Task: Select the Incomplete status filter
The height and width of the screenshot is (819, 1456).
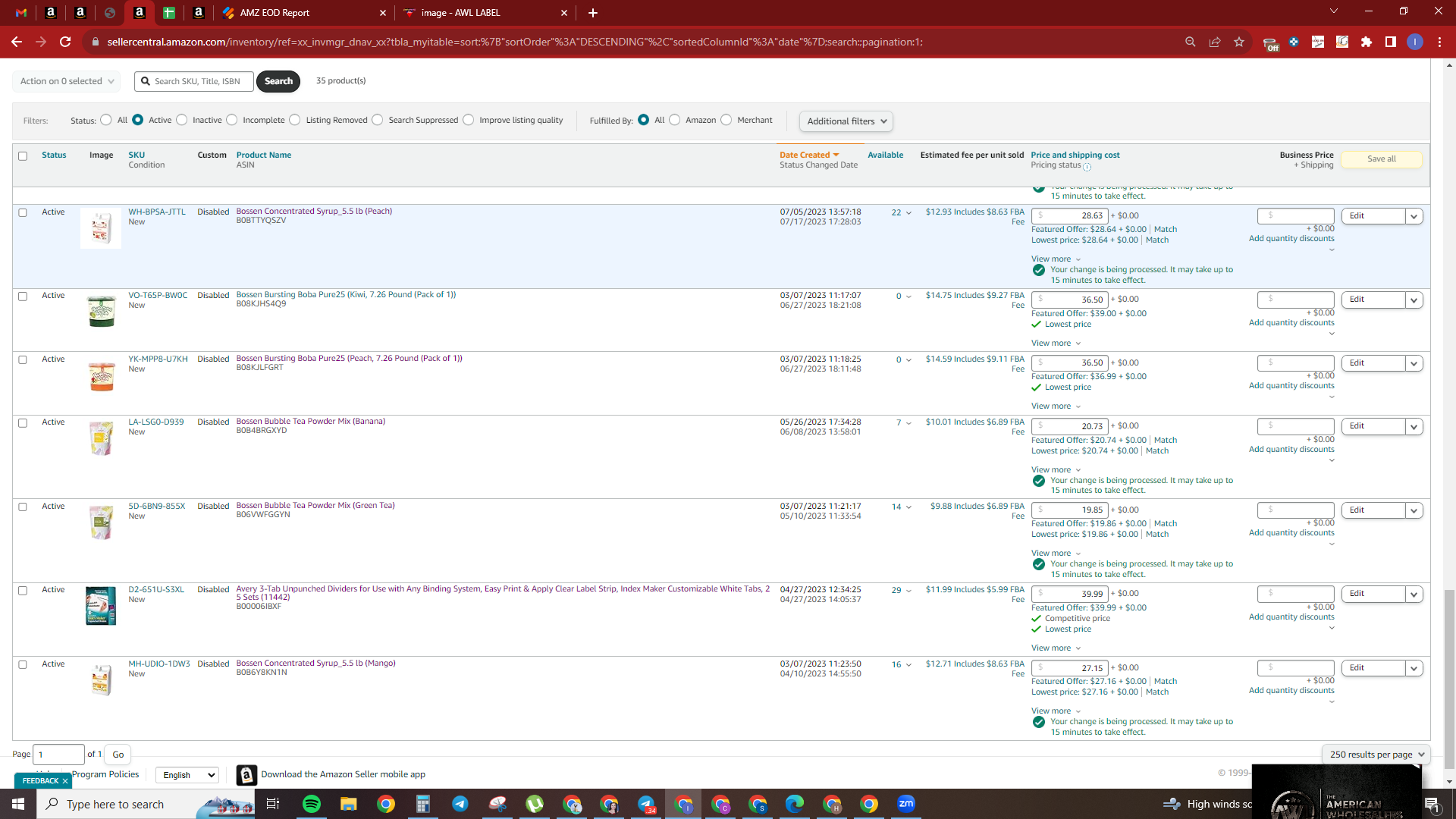Action: click(x=232, y=120)
